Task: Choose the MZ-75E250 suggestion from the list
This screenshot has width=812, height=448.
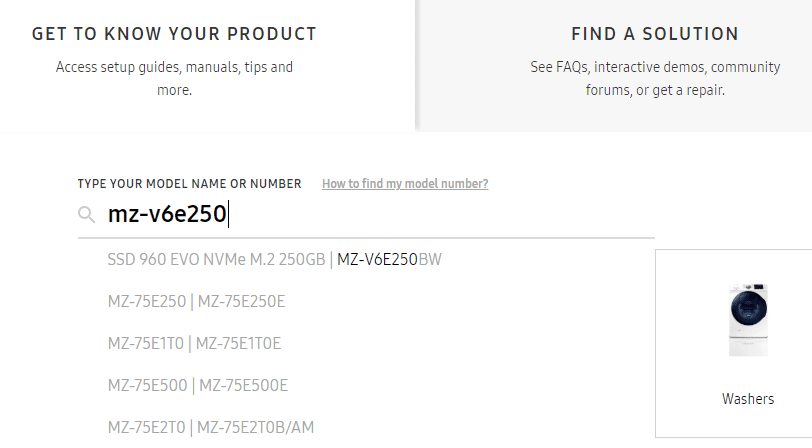Action: click(x=147, y=302)
